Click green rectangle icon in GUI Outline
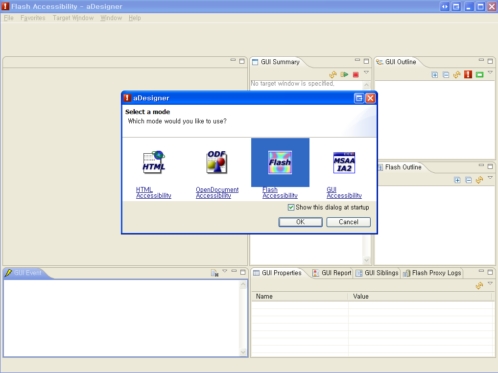Screen dimensions: 498x373 [480, 75]
